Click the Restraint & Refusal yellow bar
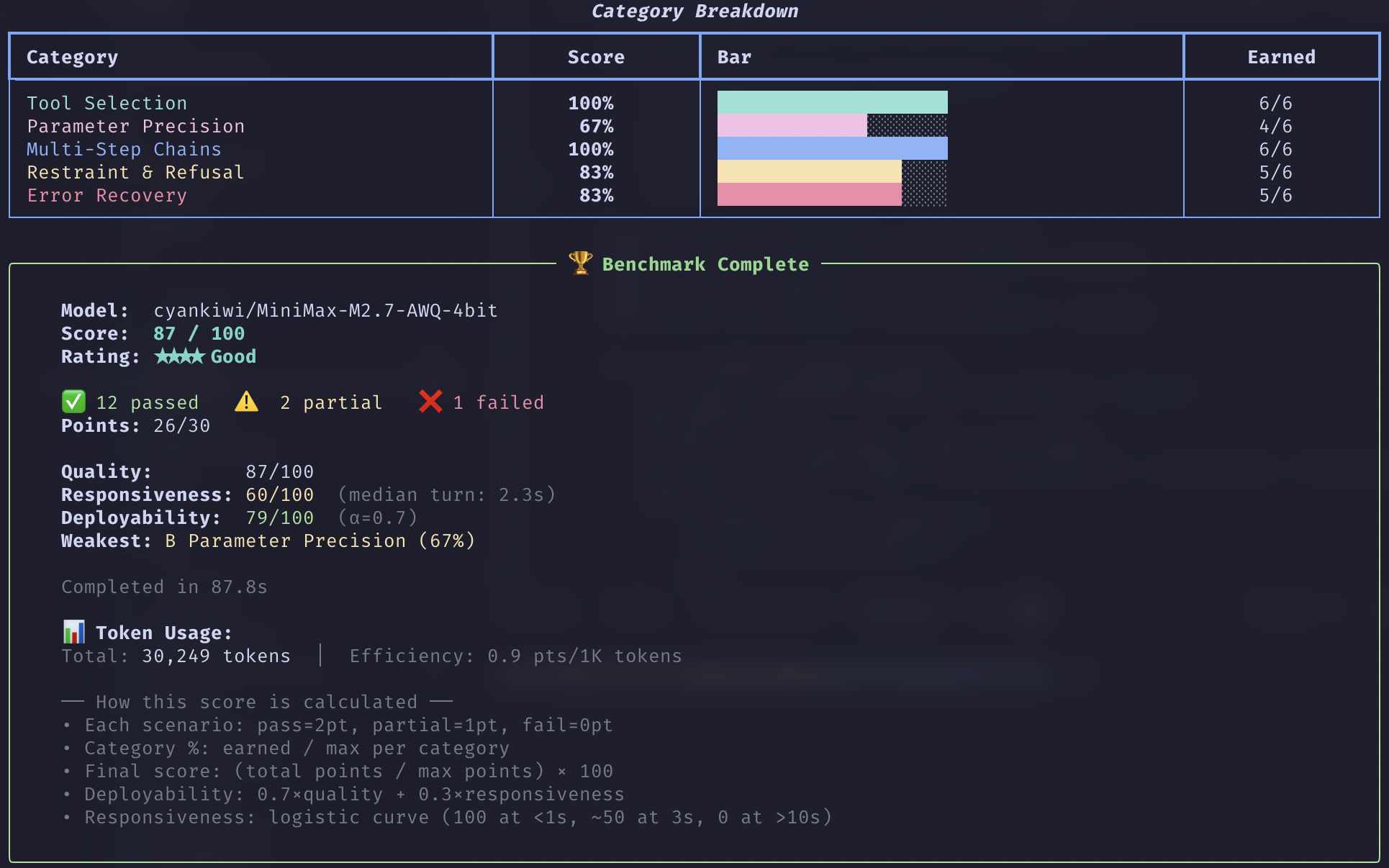The height and width of the screenshot is (868, 1389). point(809,171)
